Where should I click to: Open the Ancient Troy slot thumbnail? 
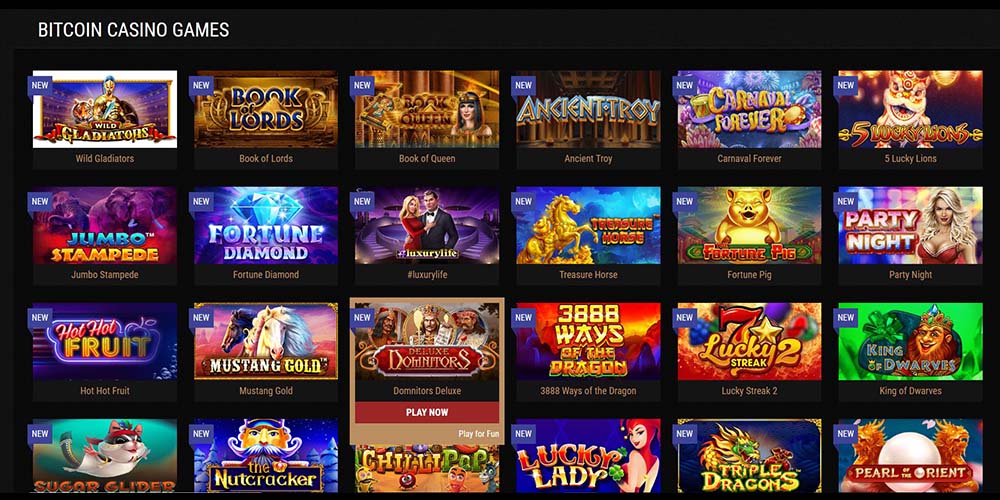pos(588,109)
